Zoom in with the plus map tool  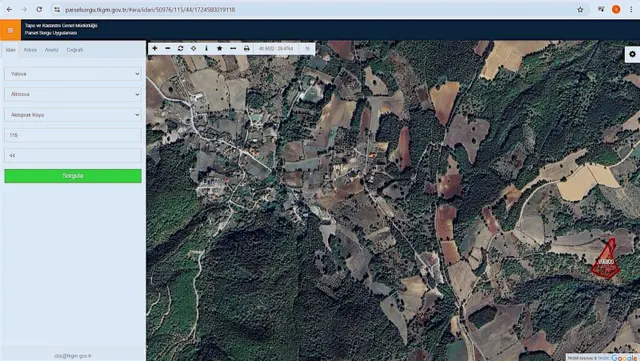click(155, 48)
